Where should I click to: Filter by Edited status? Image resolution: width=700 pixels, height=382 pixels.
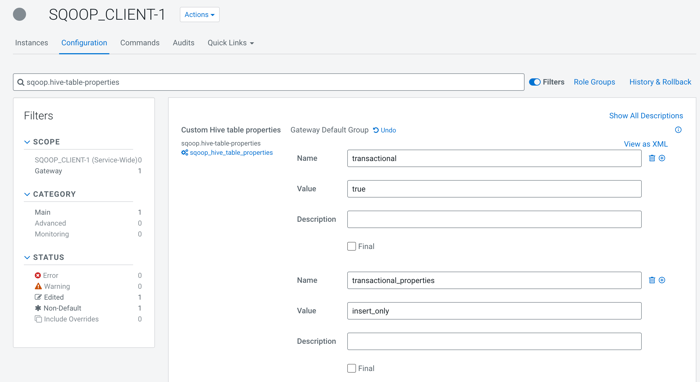click(x=49, y=297)
